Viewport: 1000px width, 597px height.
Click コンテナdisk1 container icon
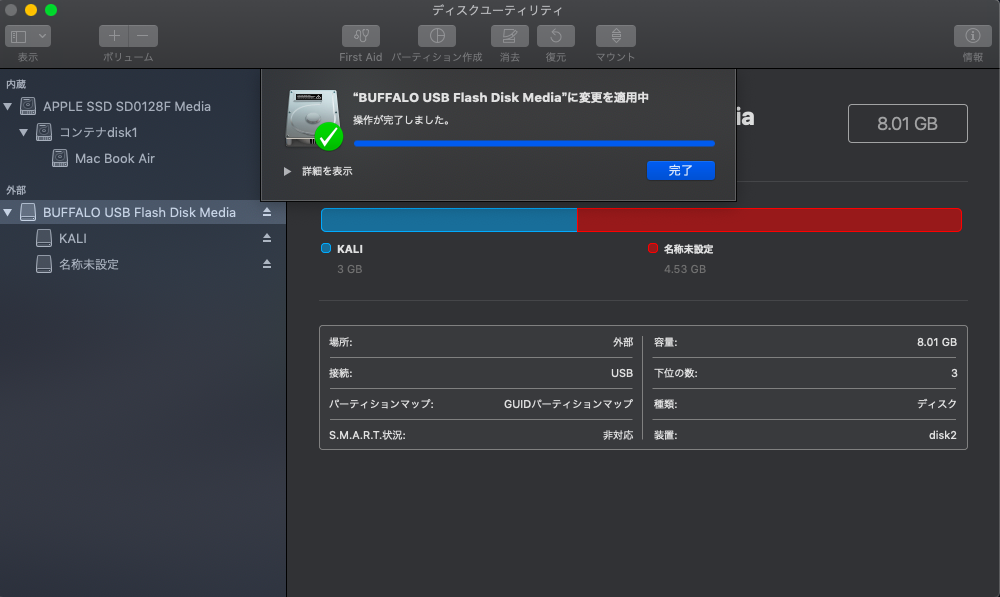pyautogui.click(x=43, y=132)
